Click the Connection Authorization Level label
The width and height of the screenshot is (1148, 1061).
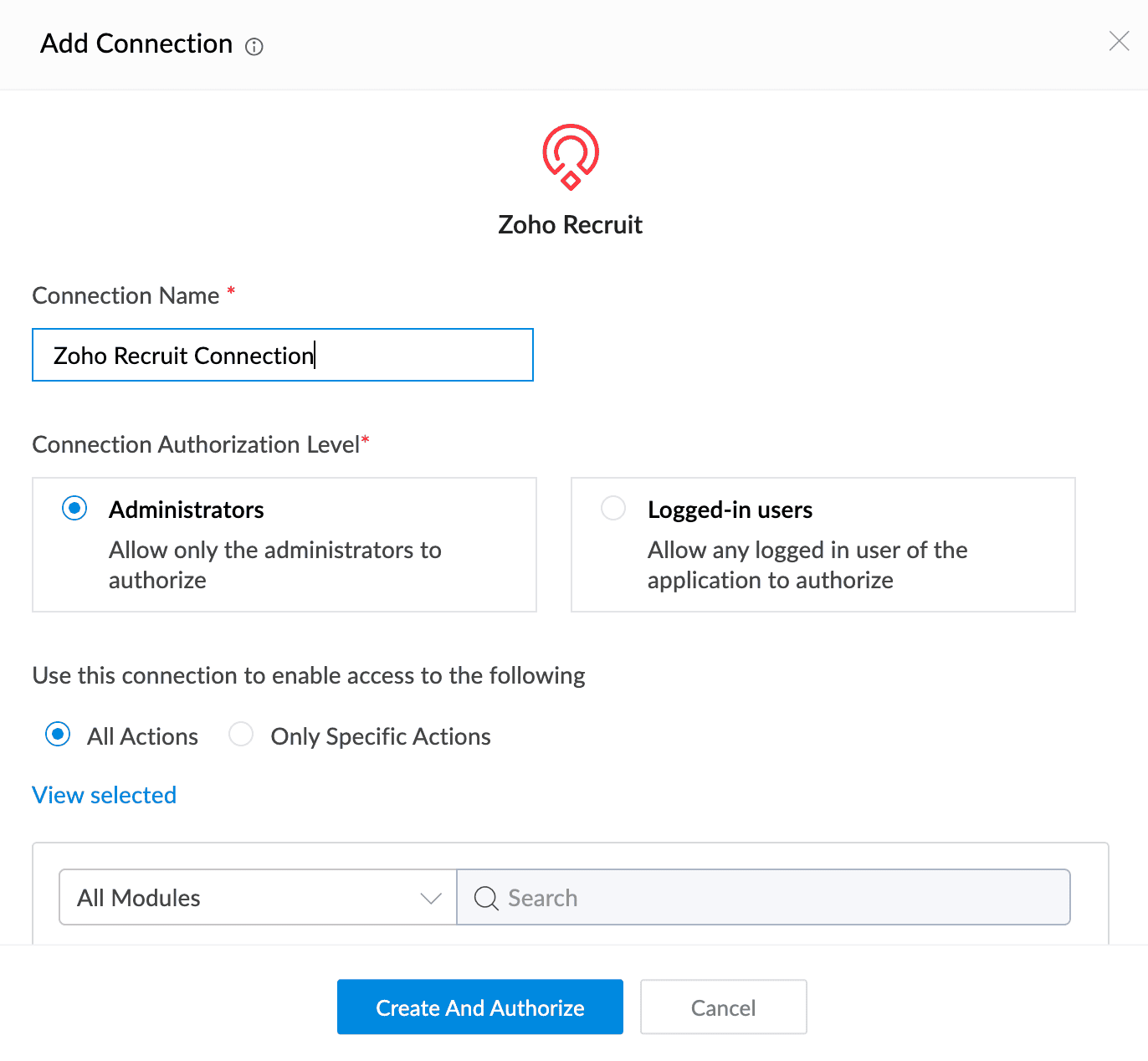coord(196,444)
